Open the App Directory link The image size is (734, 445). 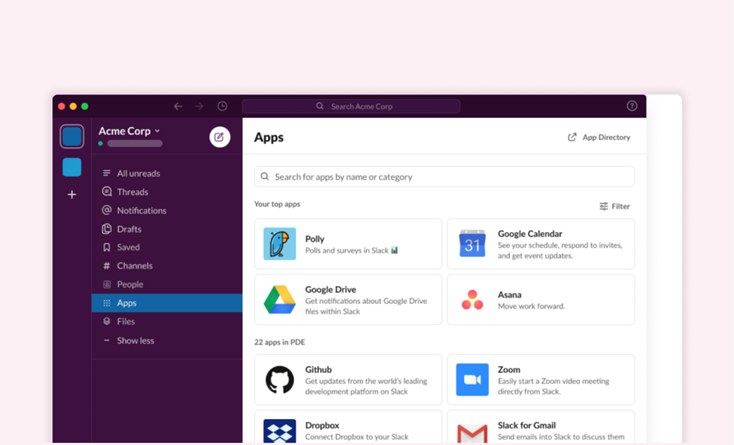[x=599, y=137]
